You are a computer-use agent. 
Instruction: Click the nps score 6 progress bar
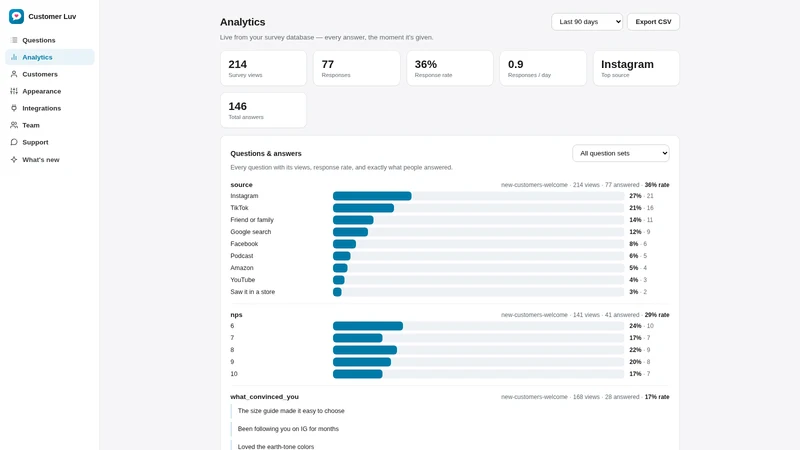coord(478,326)
